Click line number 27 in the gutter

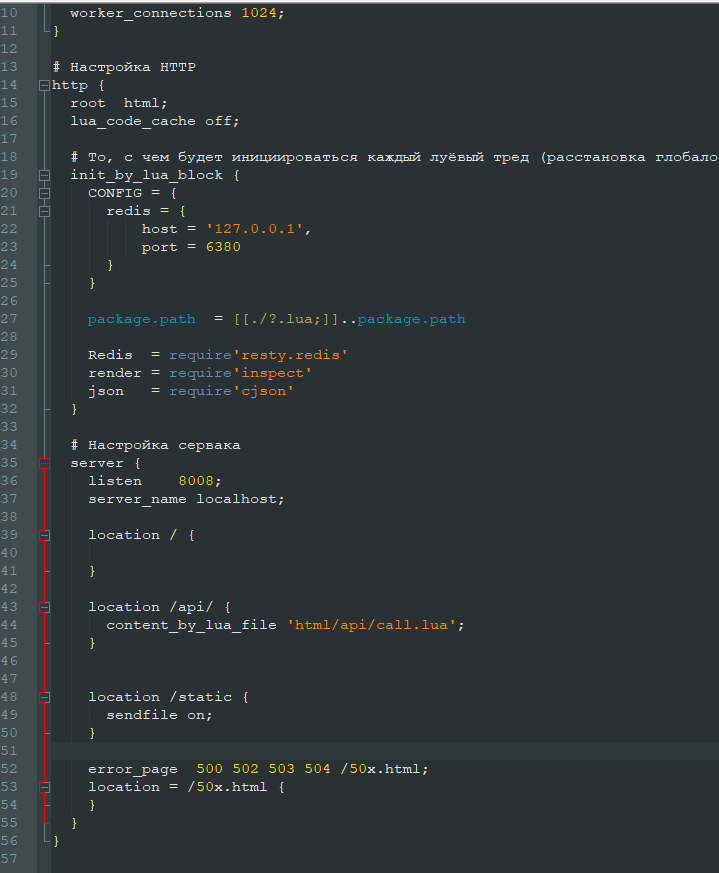[9, 319]
